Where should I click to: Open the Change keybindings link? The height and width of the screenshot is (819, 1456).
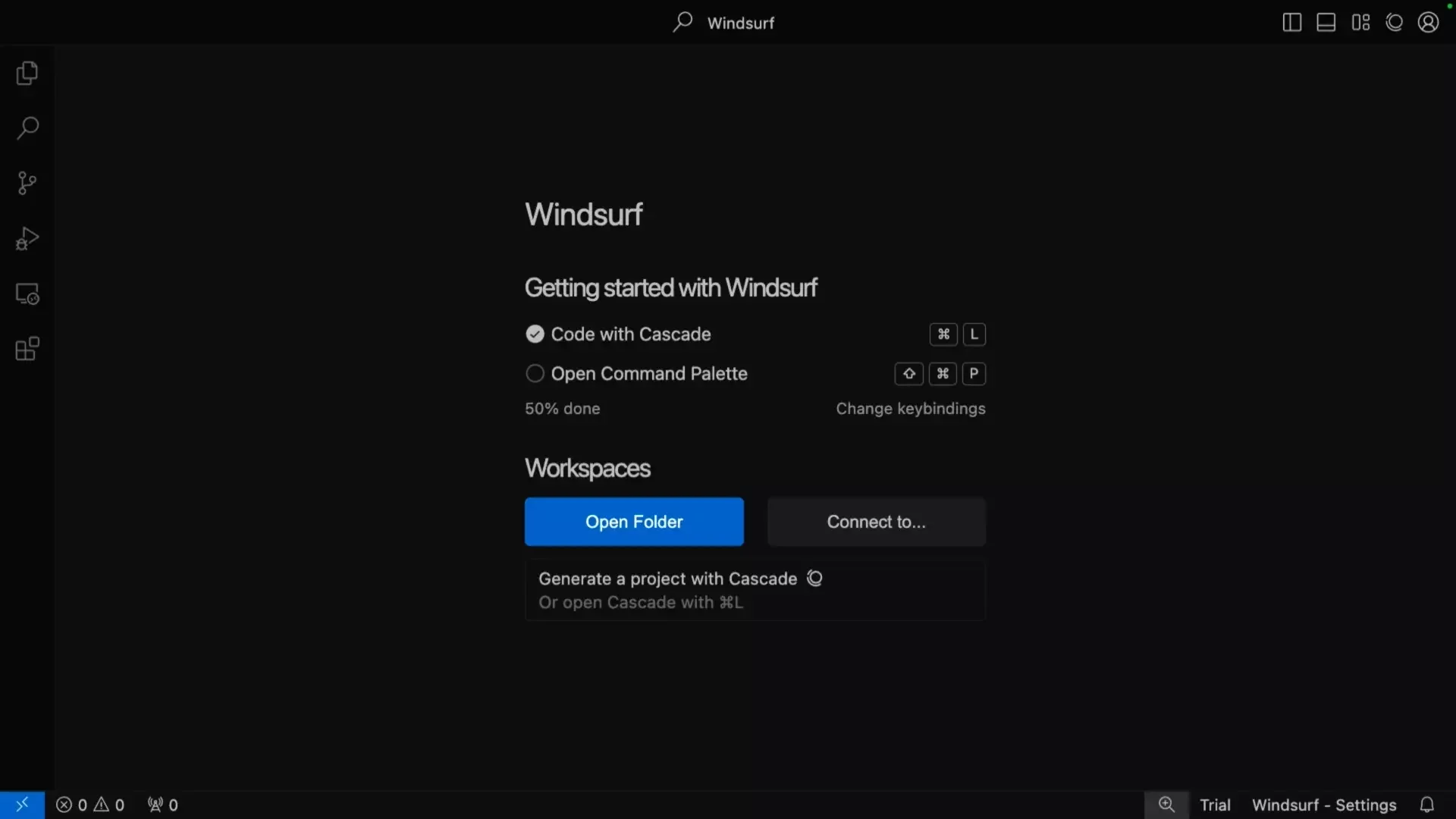click(911, 409)
